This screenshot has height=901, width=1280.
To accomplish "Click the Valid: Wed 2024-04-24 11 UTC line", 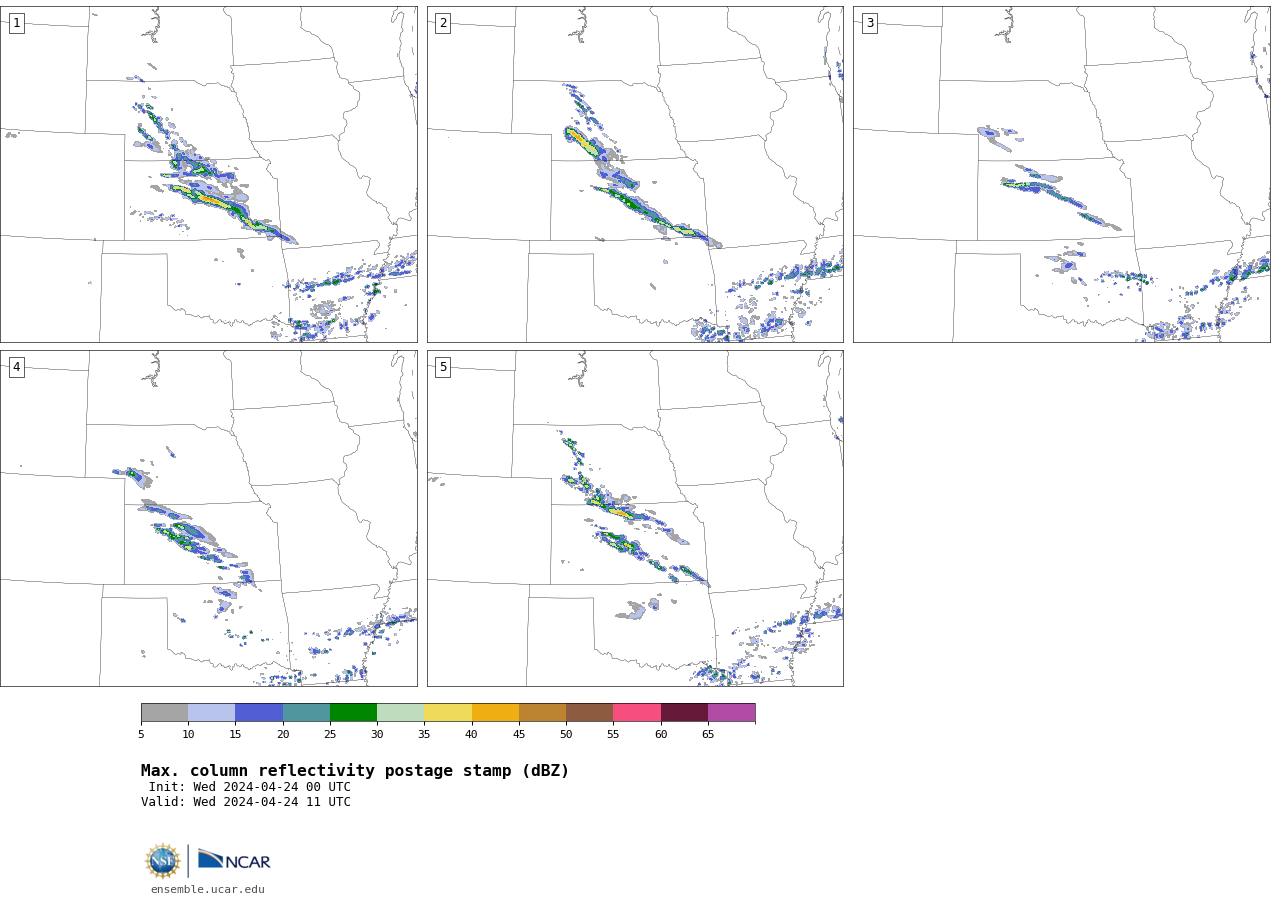I will coord(246,802).
